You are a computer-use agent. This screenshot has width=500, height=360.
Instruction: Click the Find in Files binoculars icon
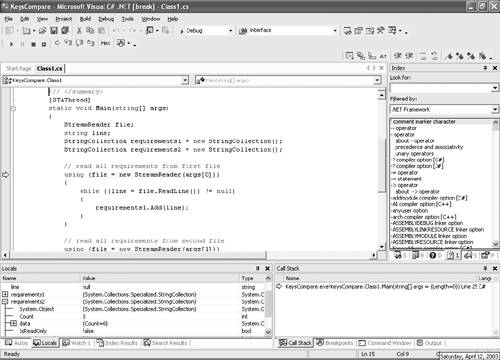click(x=243, y=31)
